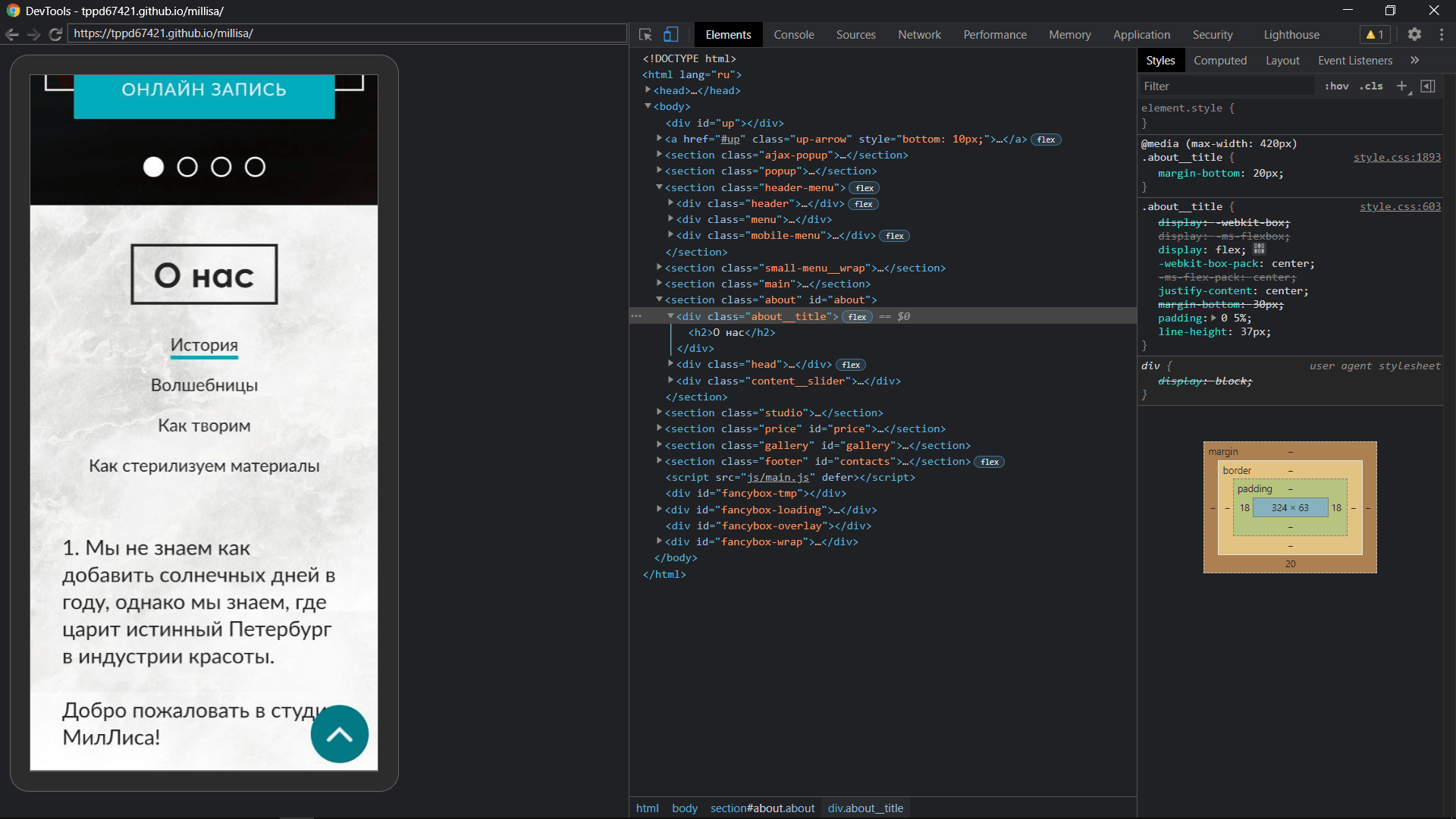Image resolution: width=1456 pixels, height=819 pixels.
Task: Switch to the Console tab
Action: pos(793,35)
